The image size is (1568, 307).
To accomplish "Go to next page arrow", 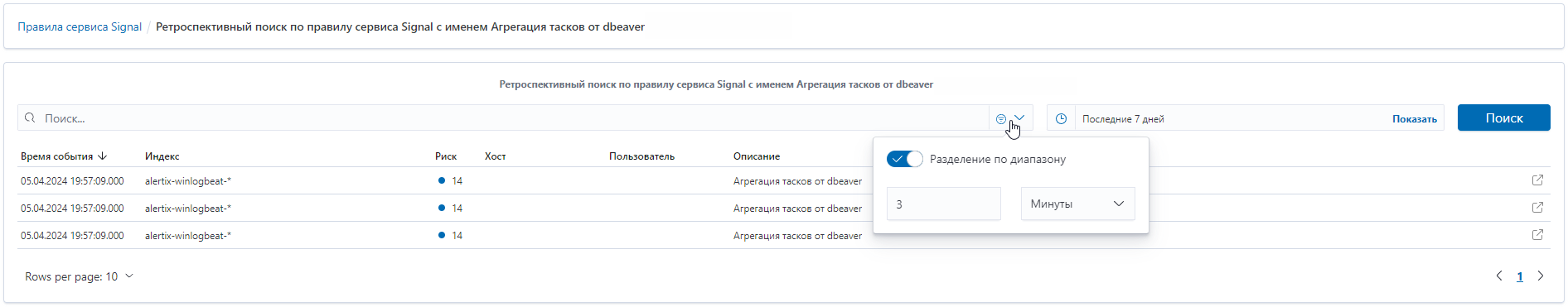I will (1541, 276).
